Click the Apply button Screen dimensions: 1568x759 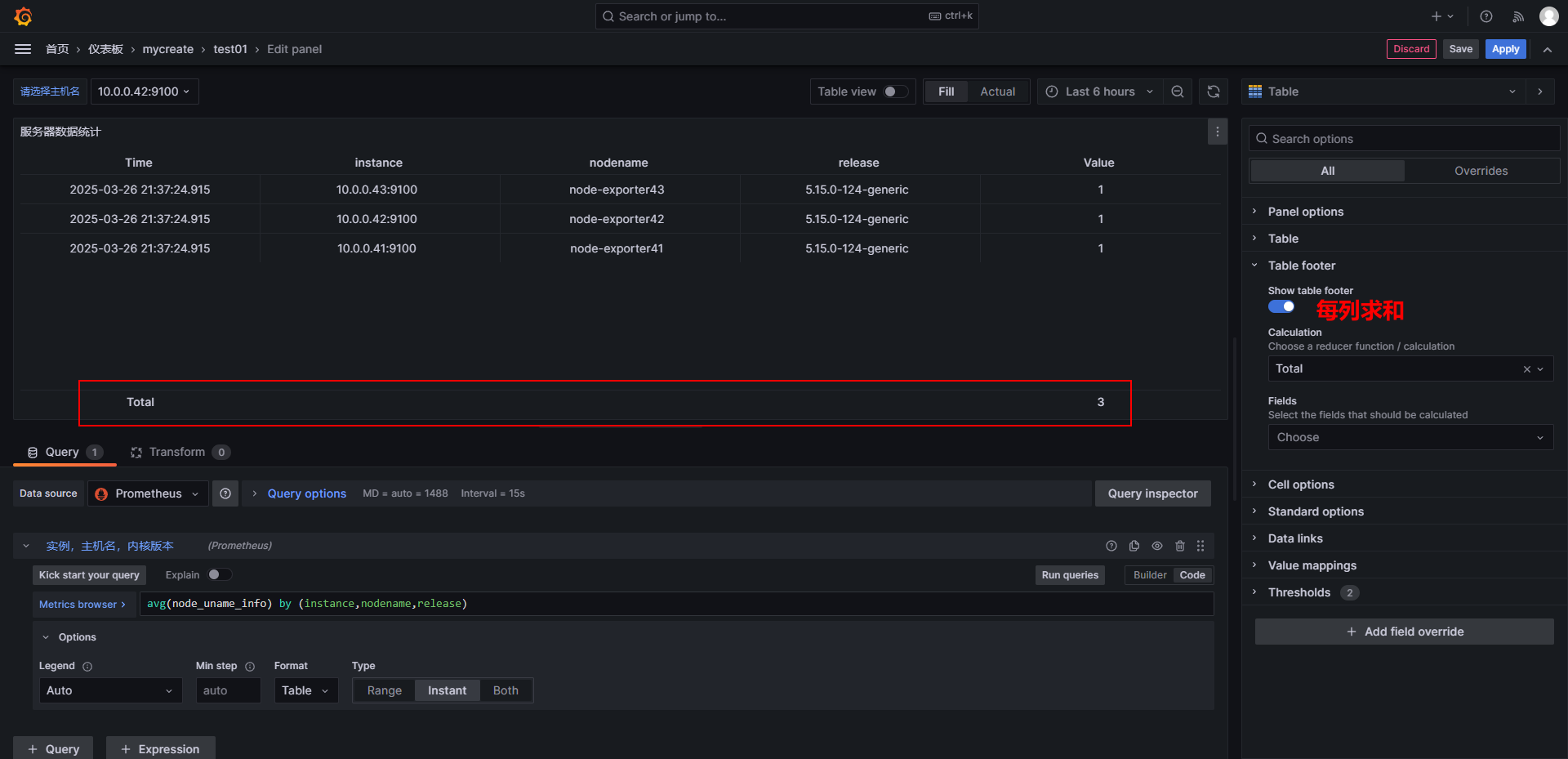click(x=1506, y=49)
